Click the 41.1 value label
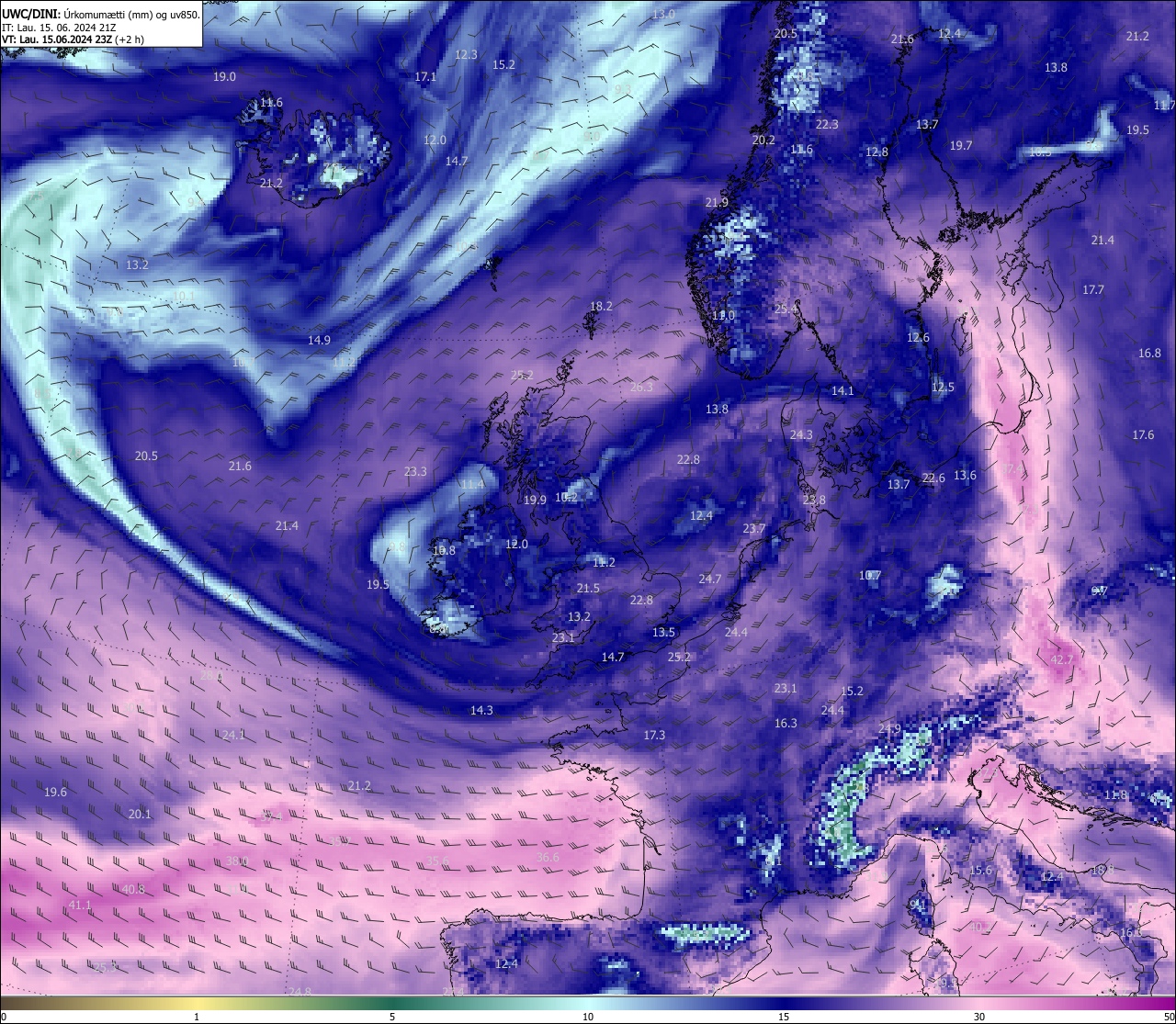 80,906
